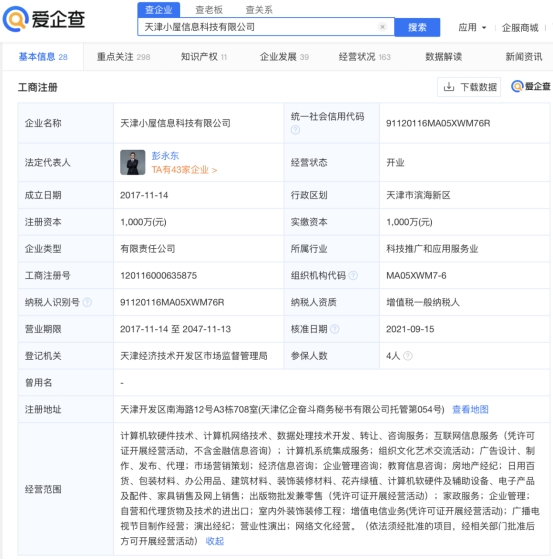Viewport: 553px width, 560px height.
Task: Click help icon under 统一社会信用代码
Action: (x=295, y=130)
